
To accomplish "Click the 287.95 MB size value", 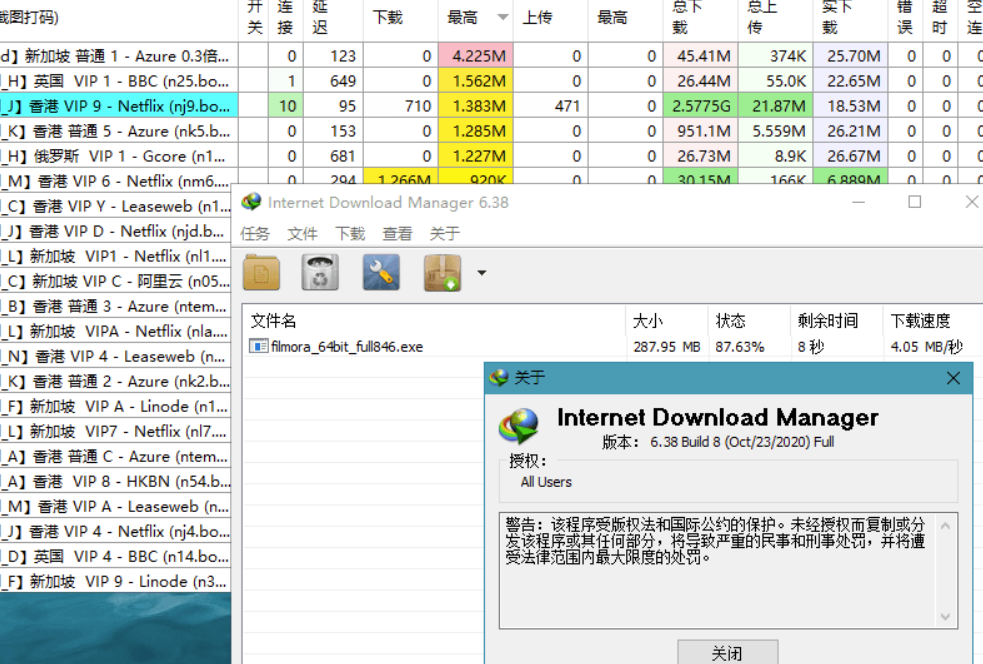I will pos(666,347).
